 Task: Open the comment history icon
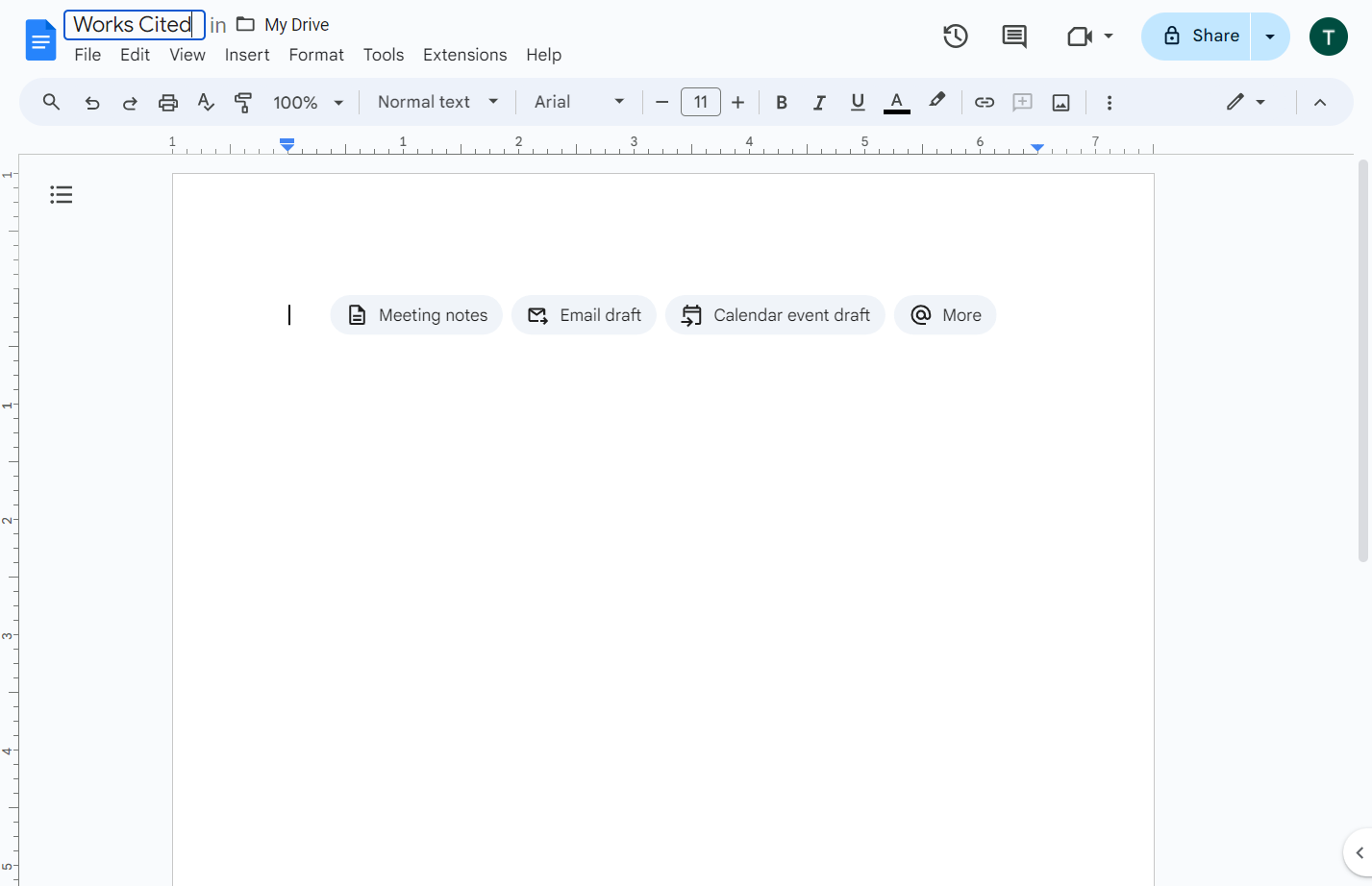1014,37
